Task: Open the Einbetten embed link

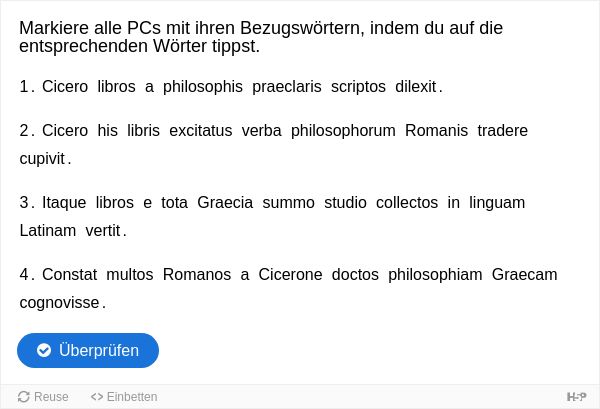Action: click(x=124, y=397)
